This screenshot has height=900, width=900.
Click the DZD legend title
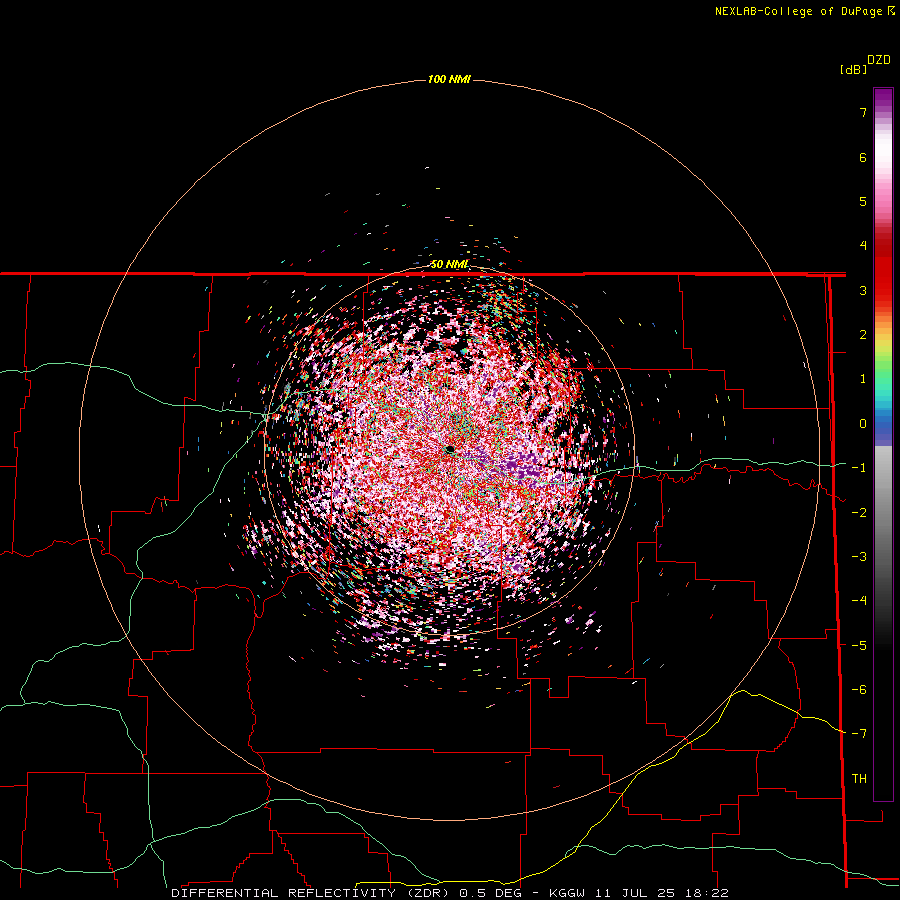[x=879, y=60]
